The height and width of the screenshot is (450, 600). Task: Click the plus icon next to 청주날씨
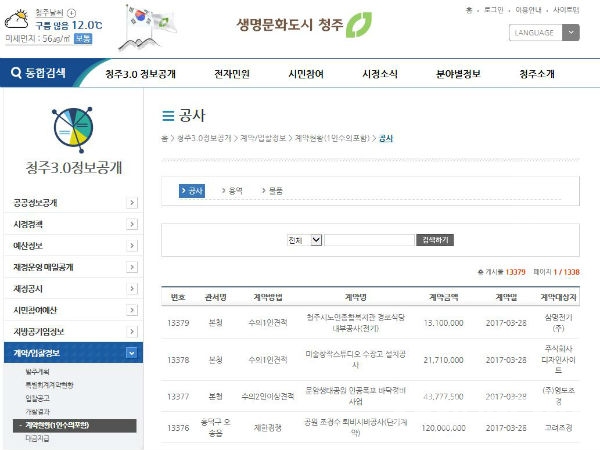(71, 12)
